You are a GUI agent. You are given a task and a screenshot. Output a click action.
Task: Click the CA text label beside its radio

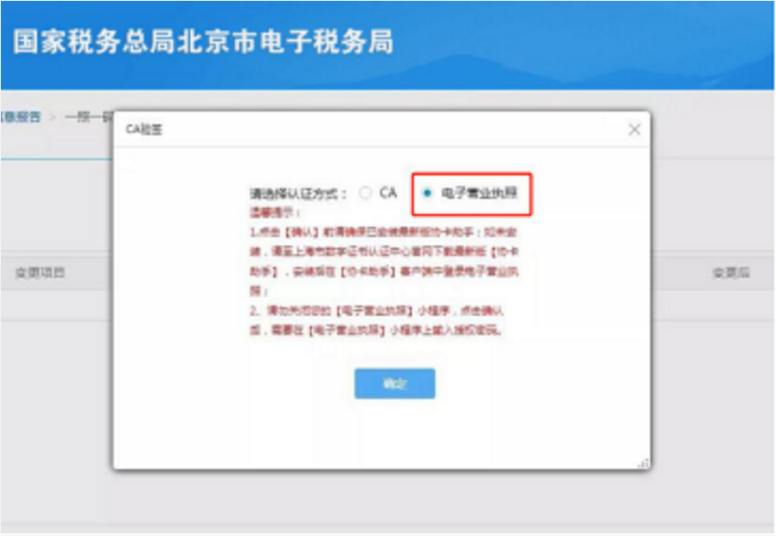pos(388,193)
